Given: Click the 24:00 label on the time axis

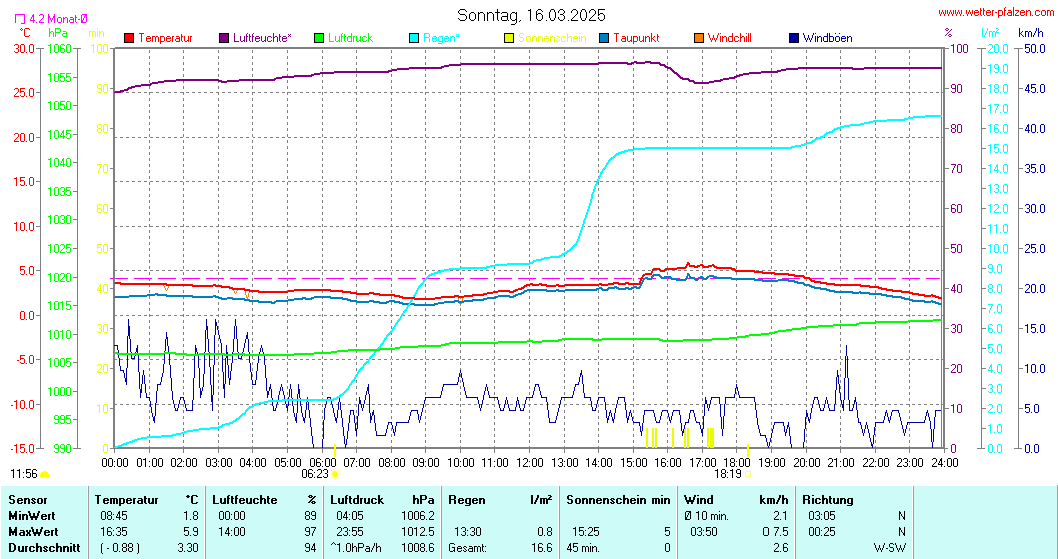Looking at the screenshot, I should [x=944, y=462].
